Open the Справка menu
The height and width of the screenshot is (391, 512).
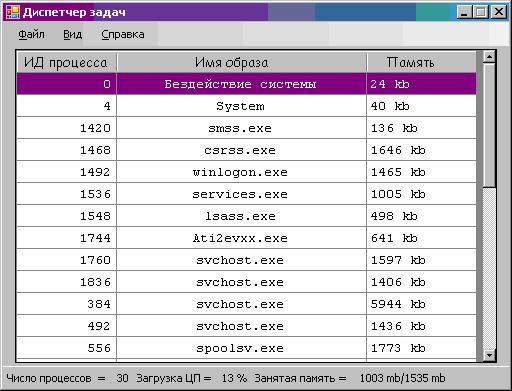pyautogui.click(x=123, y=34)
